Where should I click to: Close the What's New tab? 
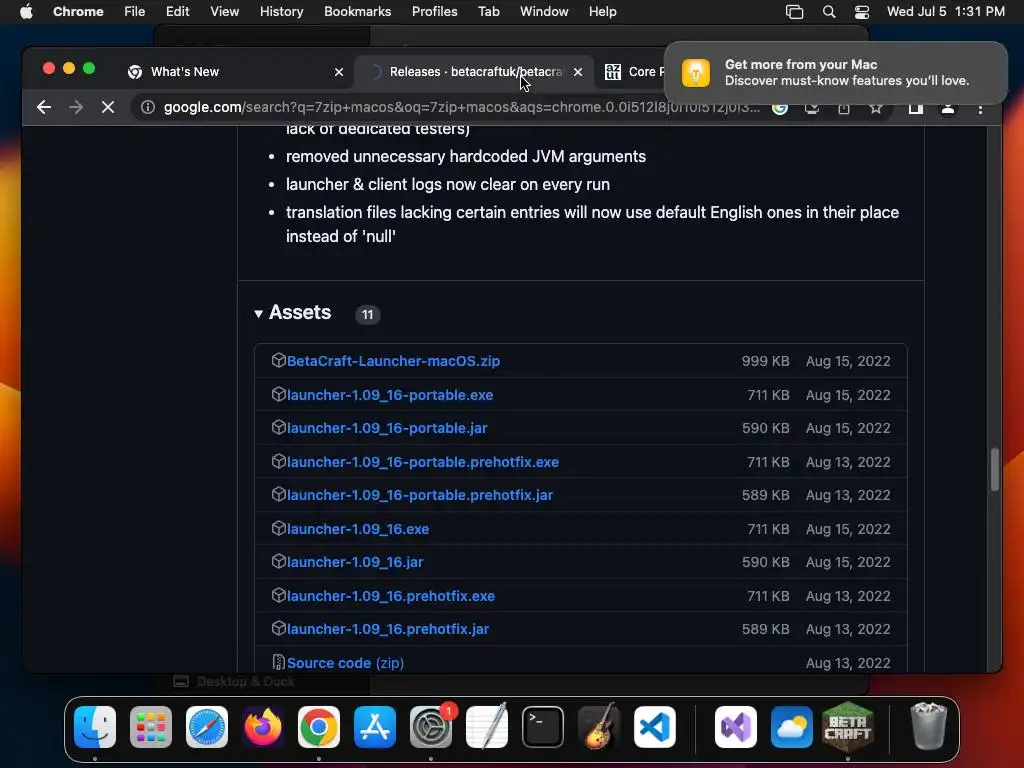click(x=339, y=72)
